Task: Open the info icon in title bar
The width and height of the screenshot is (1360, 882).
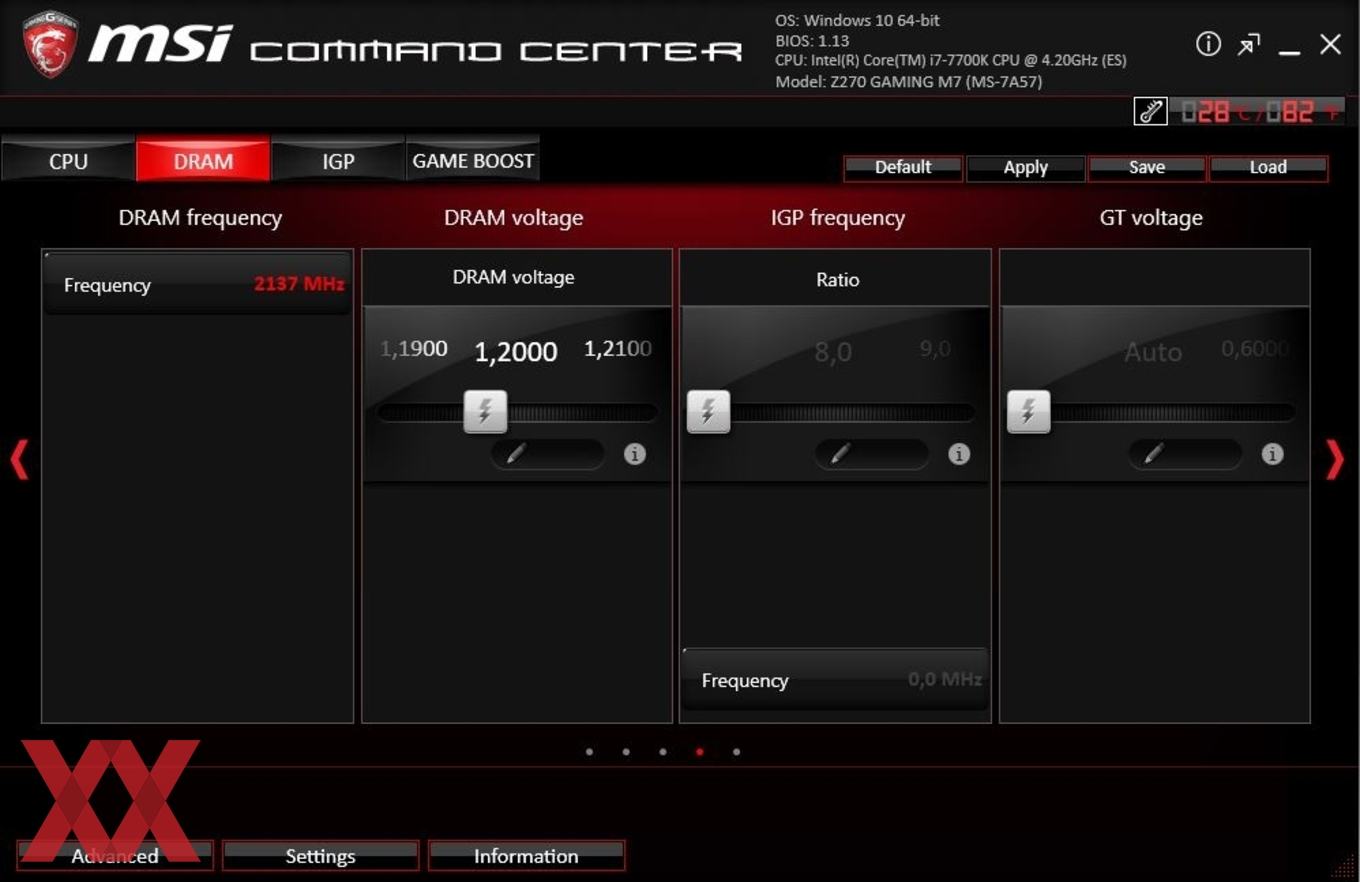Action: [1208, 44]
